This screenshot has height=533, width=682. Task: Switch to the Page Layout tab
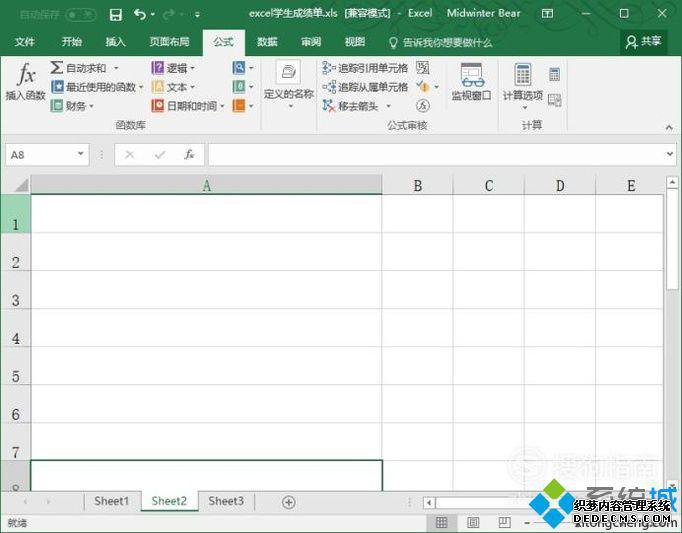pos(169,42)
